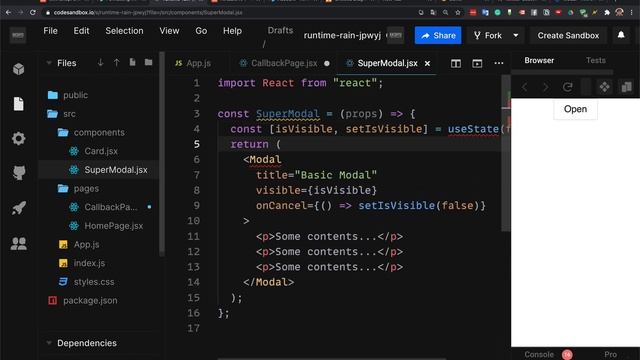The width and height of the screenshot is (640, 360).
Task: Switch to the CallbackPage.jsx editor tab
Action: coord(284,63)
